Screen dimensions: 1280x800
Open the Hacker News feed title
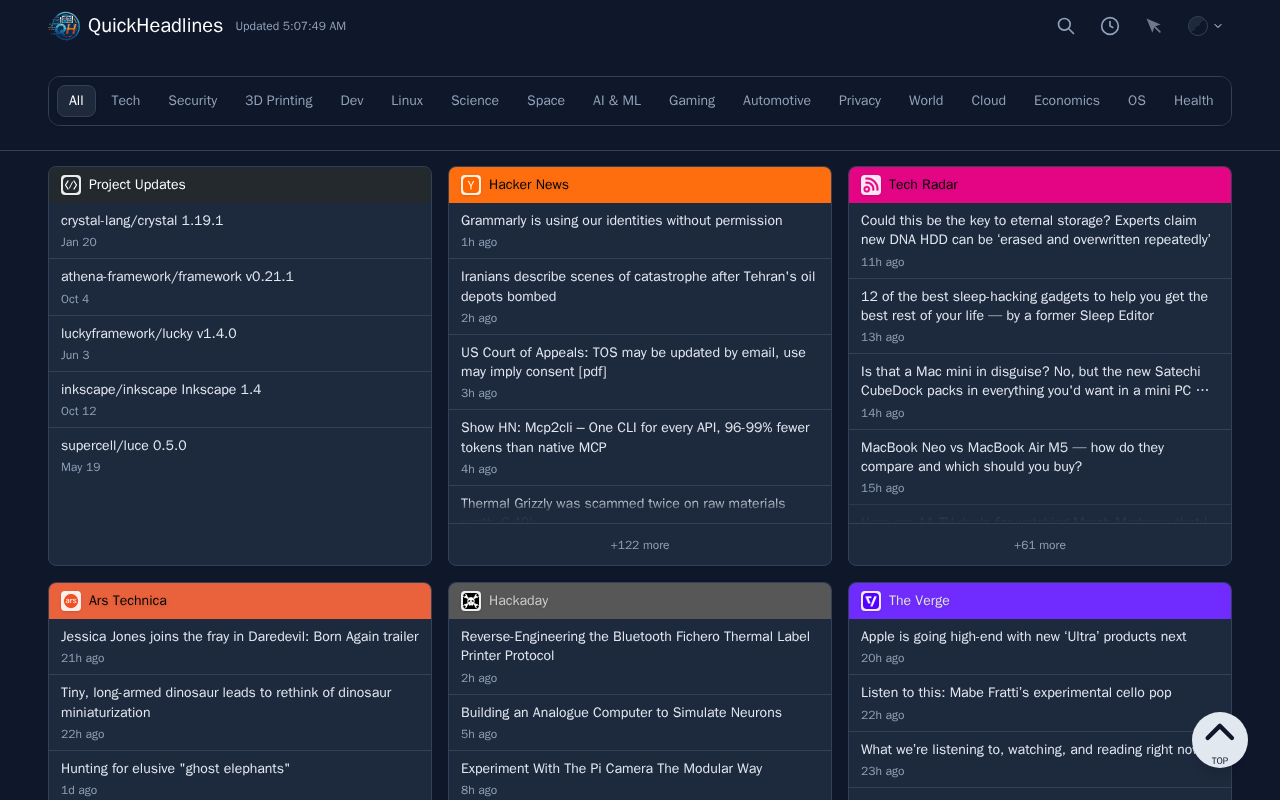coord(529,185)
